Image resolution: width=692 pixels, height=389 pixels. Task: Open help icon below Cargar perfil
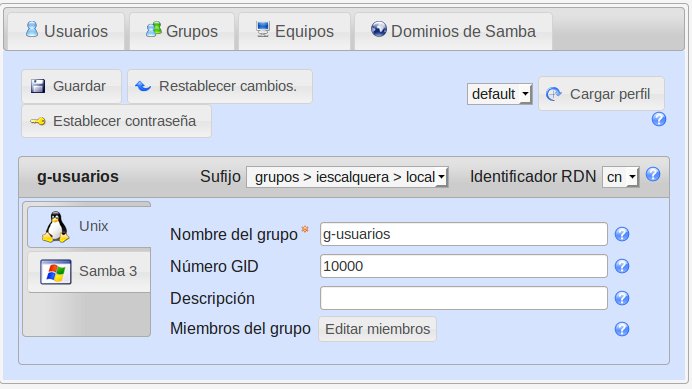[x=659, y=119]
